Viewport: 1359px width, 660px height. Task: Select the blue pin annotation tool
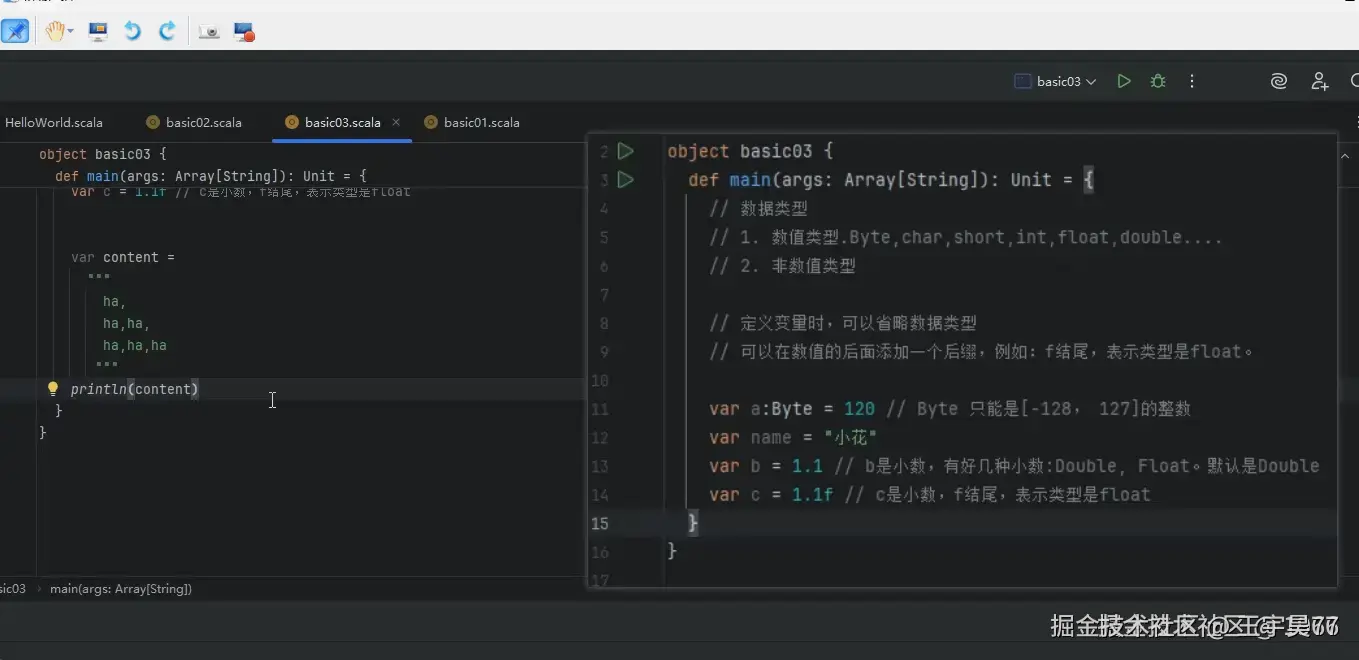pyautogui.click(x=16, y=31)
